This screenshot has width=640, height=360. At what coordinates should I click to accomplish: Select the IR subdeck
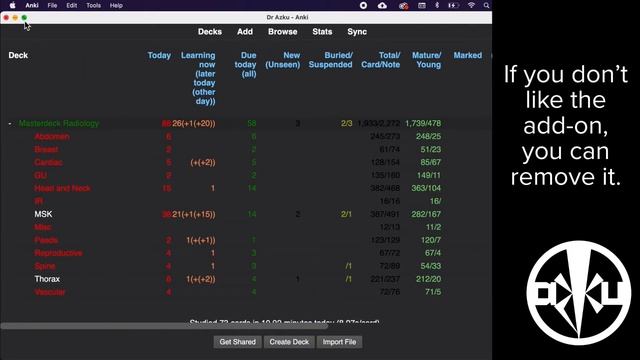point(38,201)
